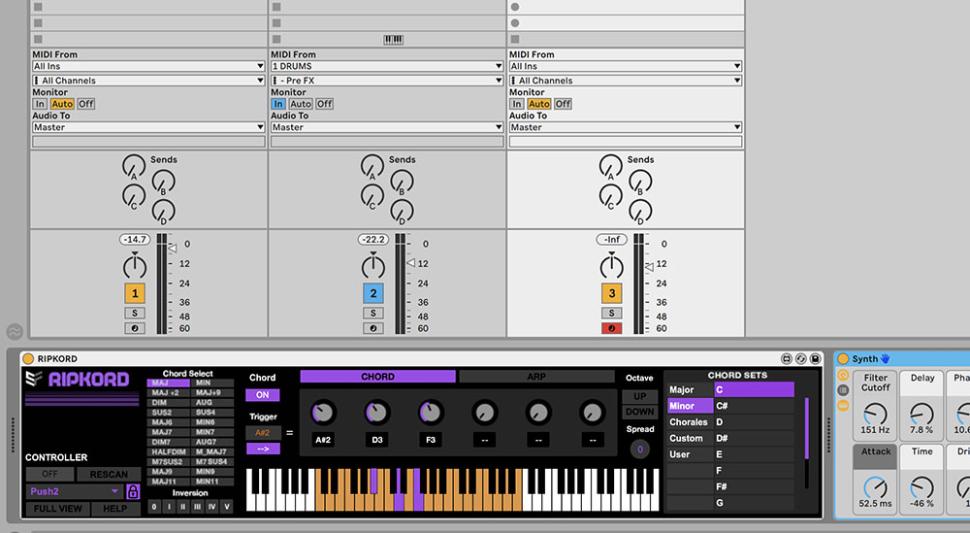Open the 1 DRUMS MIDI From dropdown

pos(387,66)
